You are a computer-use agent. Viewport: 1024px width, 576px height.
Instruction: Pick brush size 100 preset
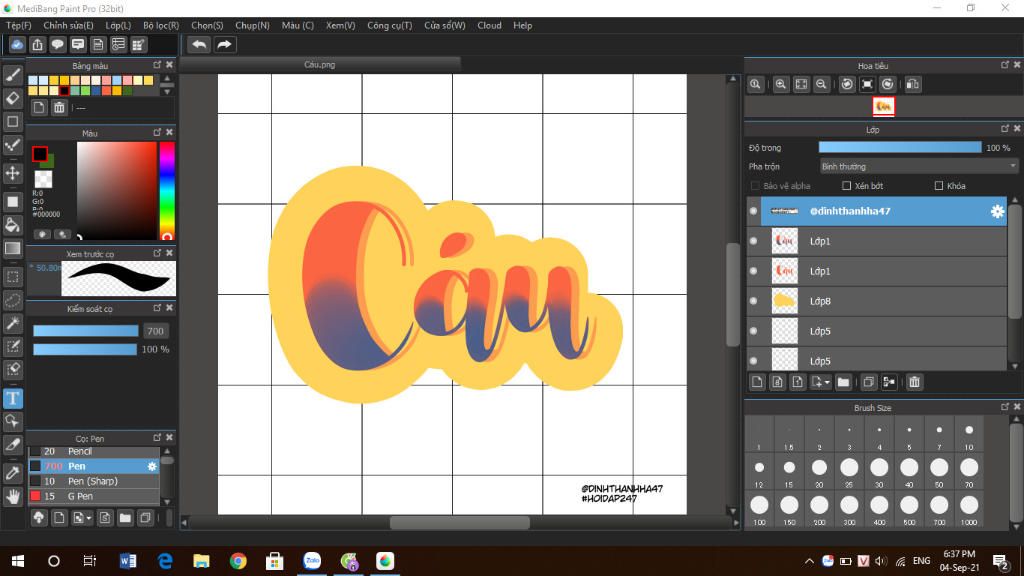pyautogui.click(x=760, y=508)
